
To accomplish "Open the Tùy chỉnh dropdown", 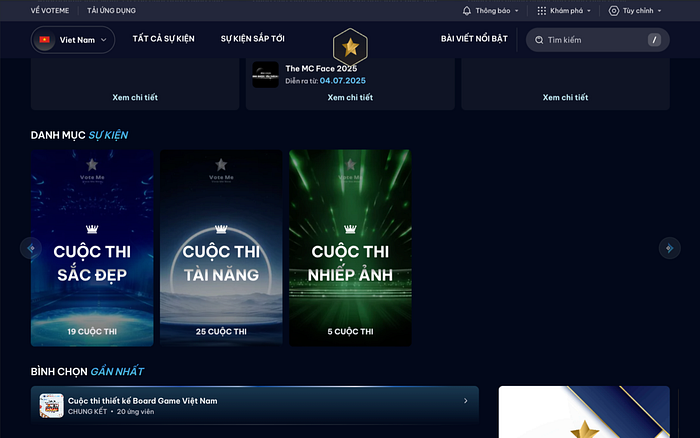I will [x=635, y=11].
